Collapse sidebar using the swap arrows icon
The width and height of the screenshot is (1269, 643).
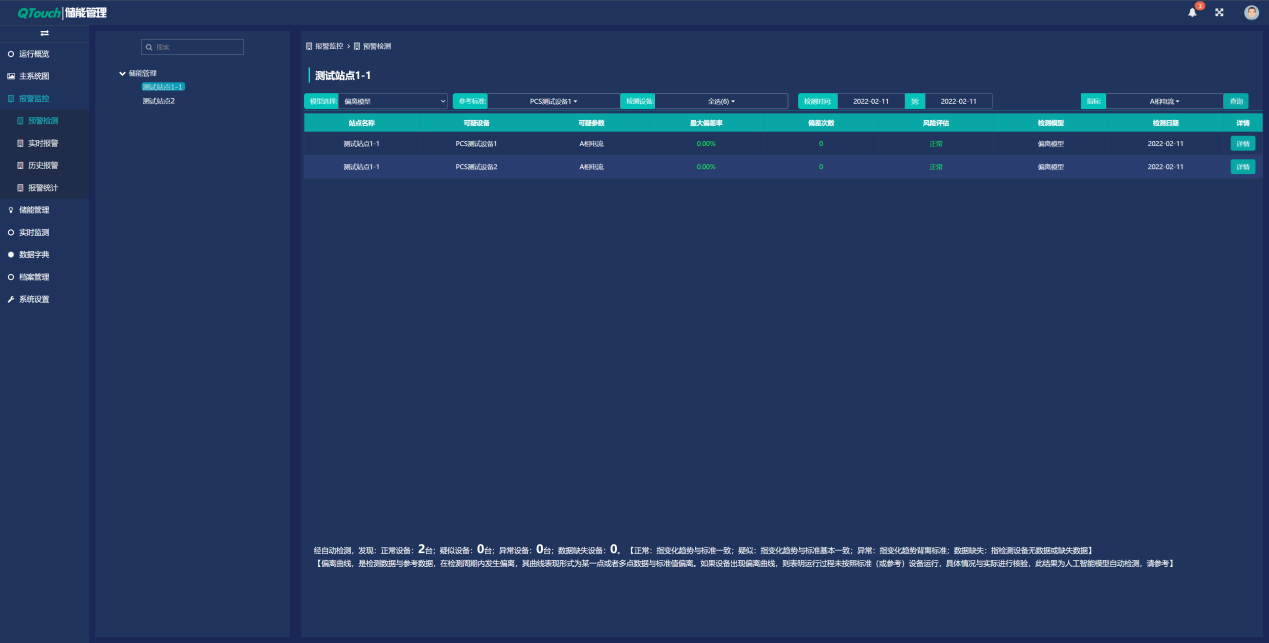(x=44, y=34)
